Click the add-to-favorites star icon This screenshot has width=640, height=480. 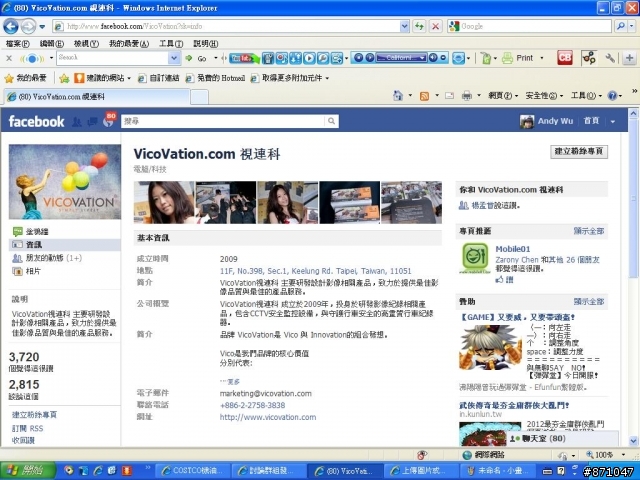[64, 78]
